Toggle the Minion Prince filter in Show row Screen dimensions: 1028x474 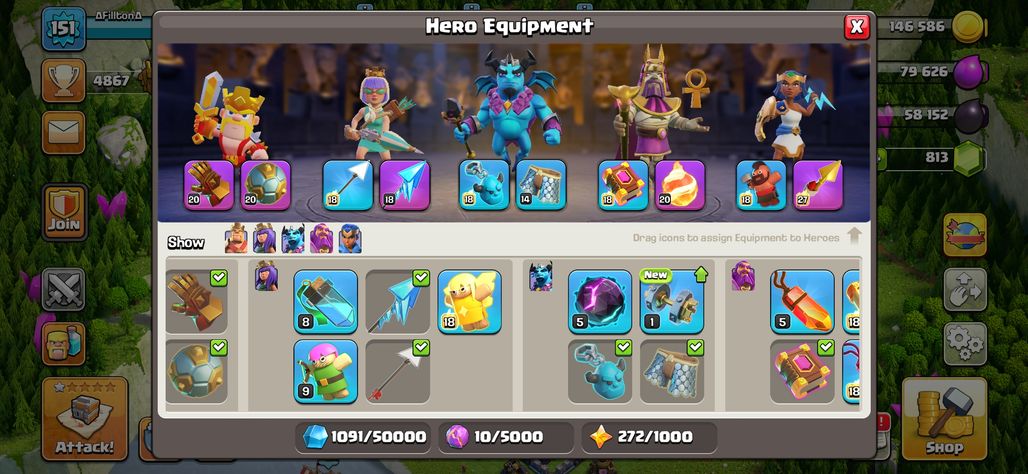click(x=293, y=239)
